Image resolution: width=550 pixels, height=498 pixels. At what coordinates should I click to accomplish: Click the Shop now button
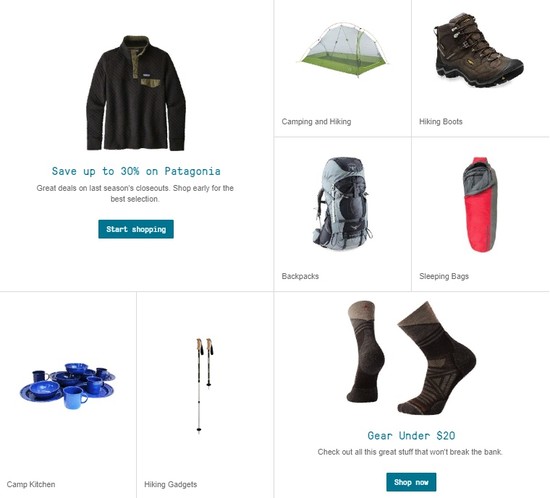[411, 482]
